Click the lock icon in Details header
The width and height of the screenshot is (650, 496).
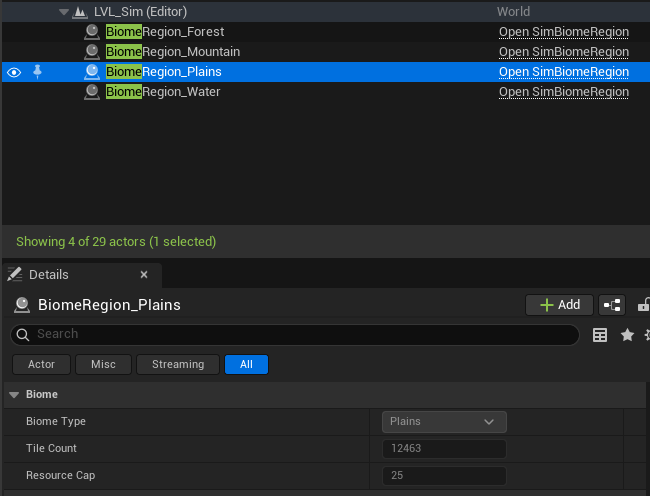(644, 305)
